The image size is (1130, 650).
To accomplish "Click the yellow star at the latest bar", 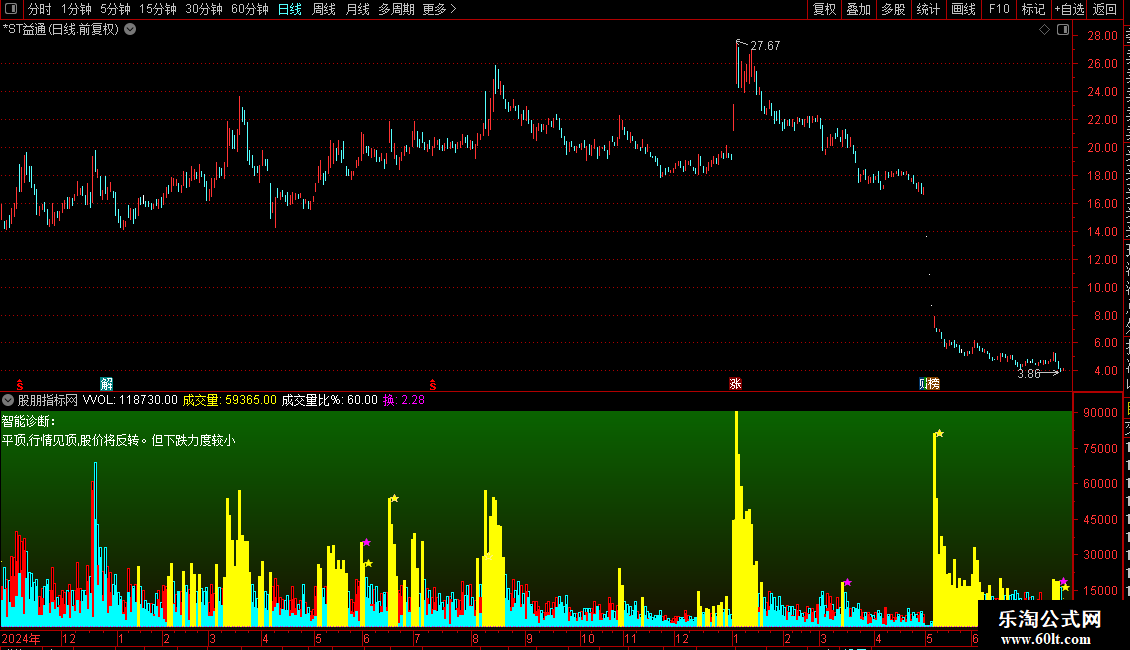I will pyautogui.click(x=1065, y=588).
